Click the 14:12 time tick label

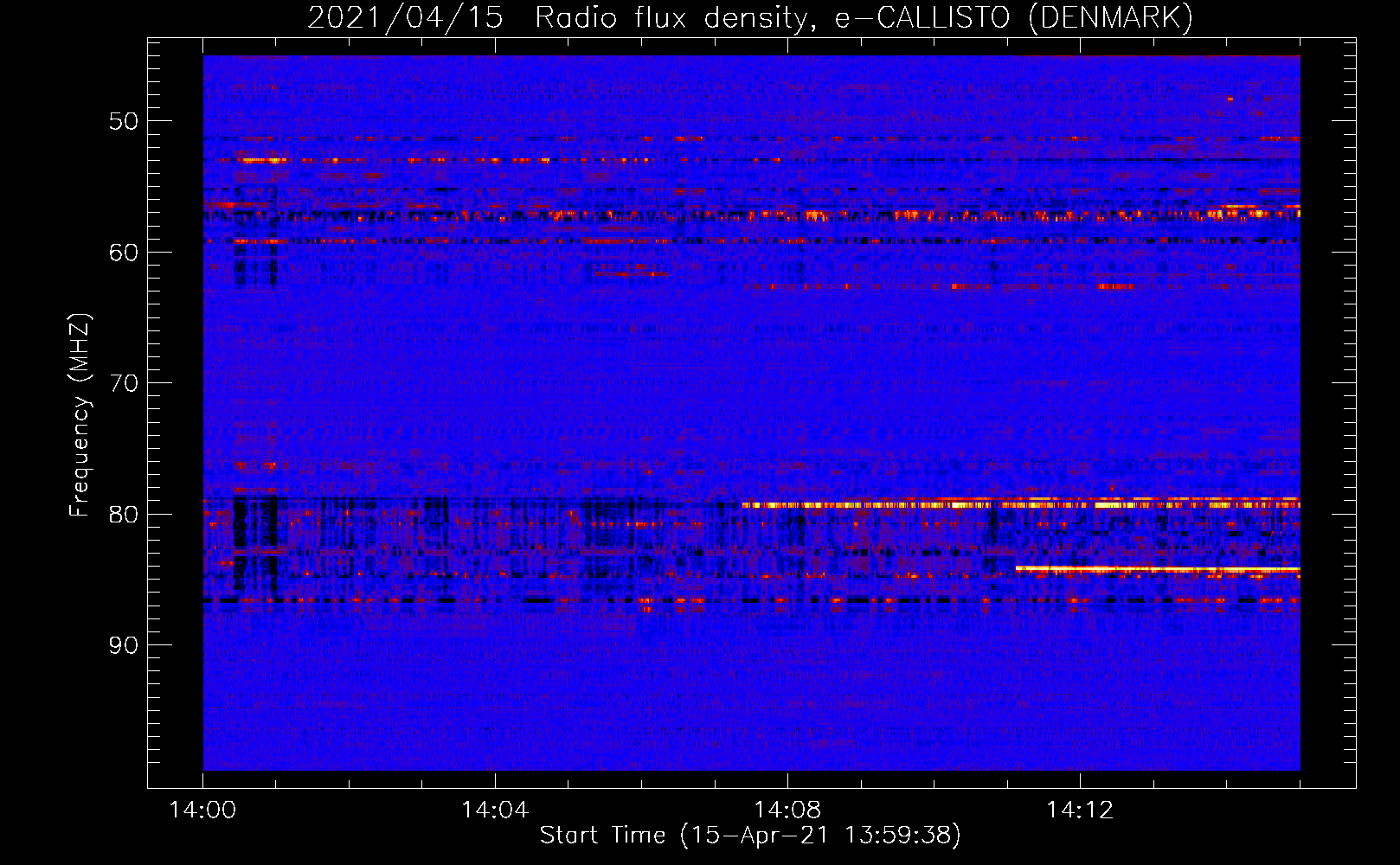coord(1080,810)
